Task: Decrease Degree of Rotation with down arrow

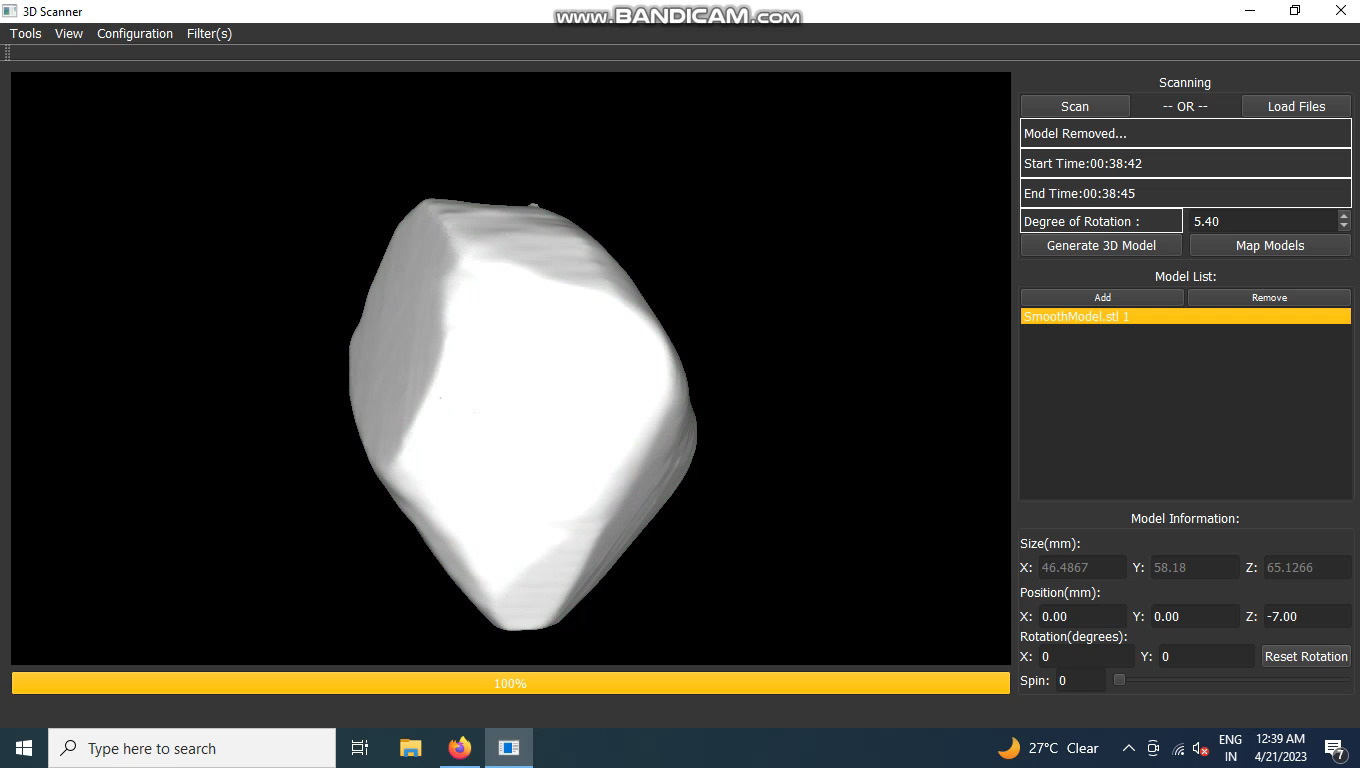Action: tap(1343, 226)
